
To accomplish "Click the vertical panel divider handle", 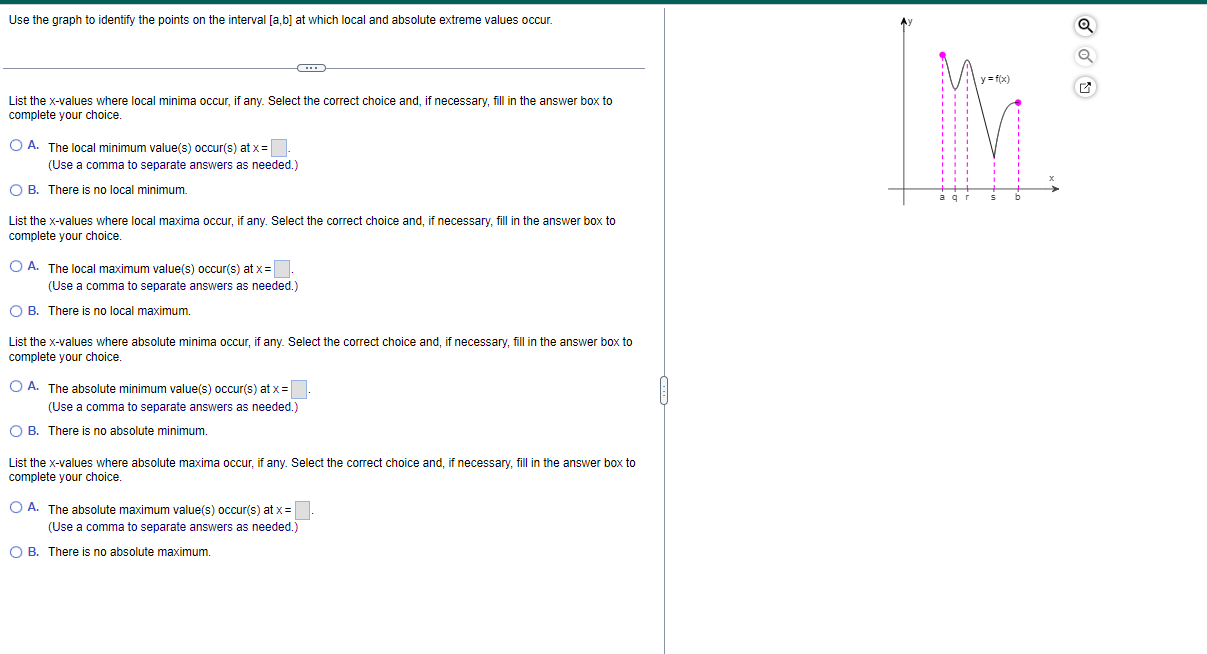I will click(x=664, y=391).
